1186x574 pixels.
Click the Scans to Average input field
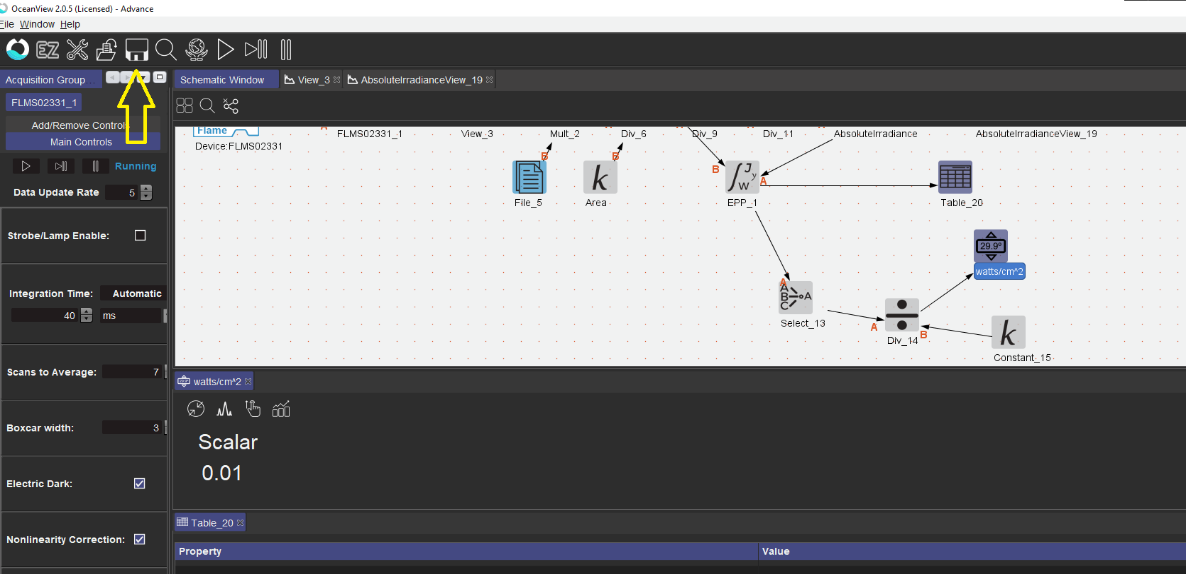[x=132, y=372]
